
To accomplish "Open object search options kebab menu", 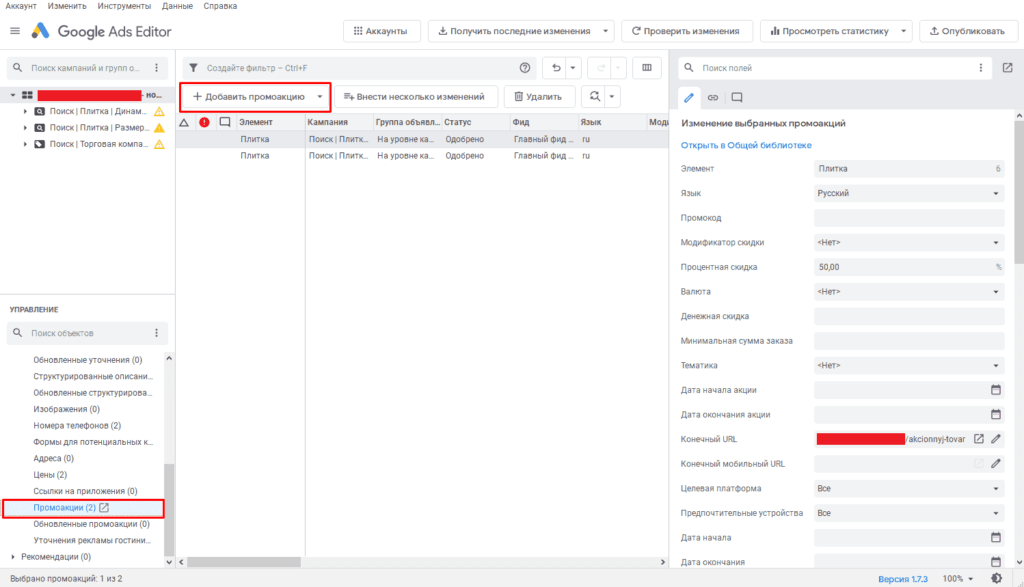I will [x=156, y=333].
